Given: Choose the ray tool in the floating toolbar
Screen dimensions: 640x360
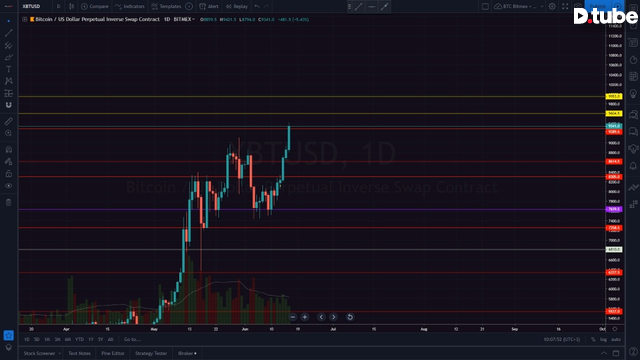Looking at the screenshot, I should point(384,7).
